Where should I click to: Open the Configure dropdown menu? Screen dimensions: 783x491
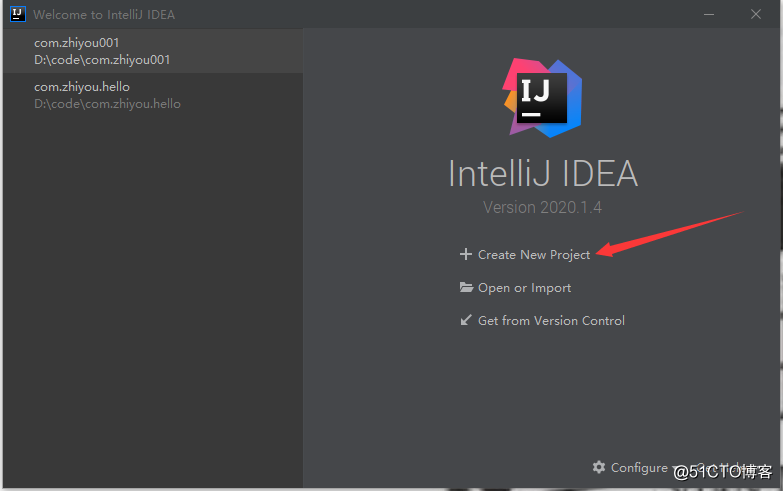tap(638, 467)
